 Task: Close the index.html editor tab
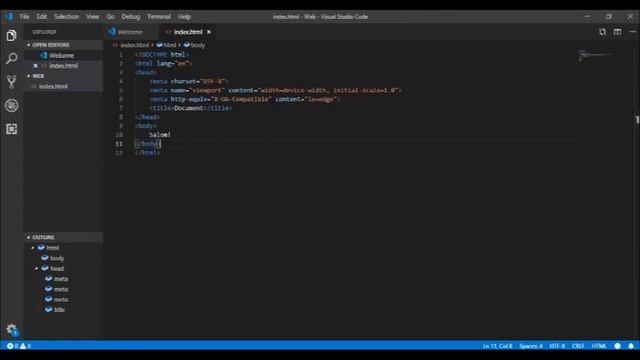209,32
